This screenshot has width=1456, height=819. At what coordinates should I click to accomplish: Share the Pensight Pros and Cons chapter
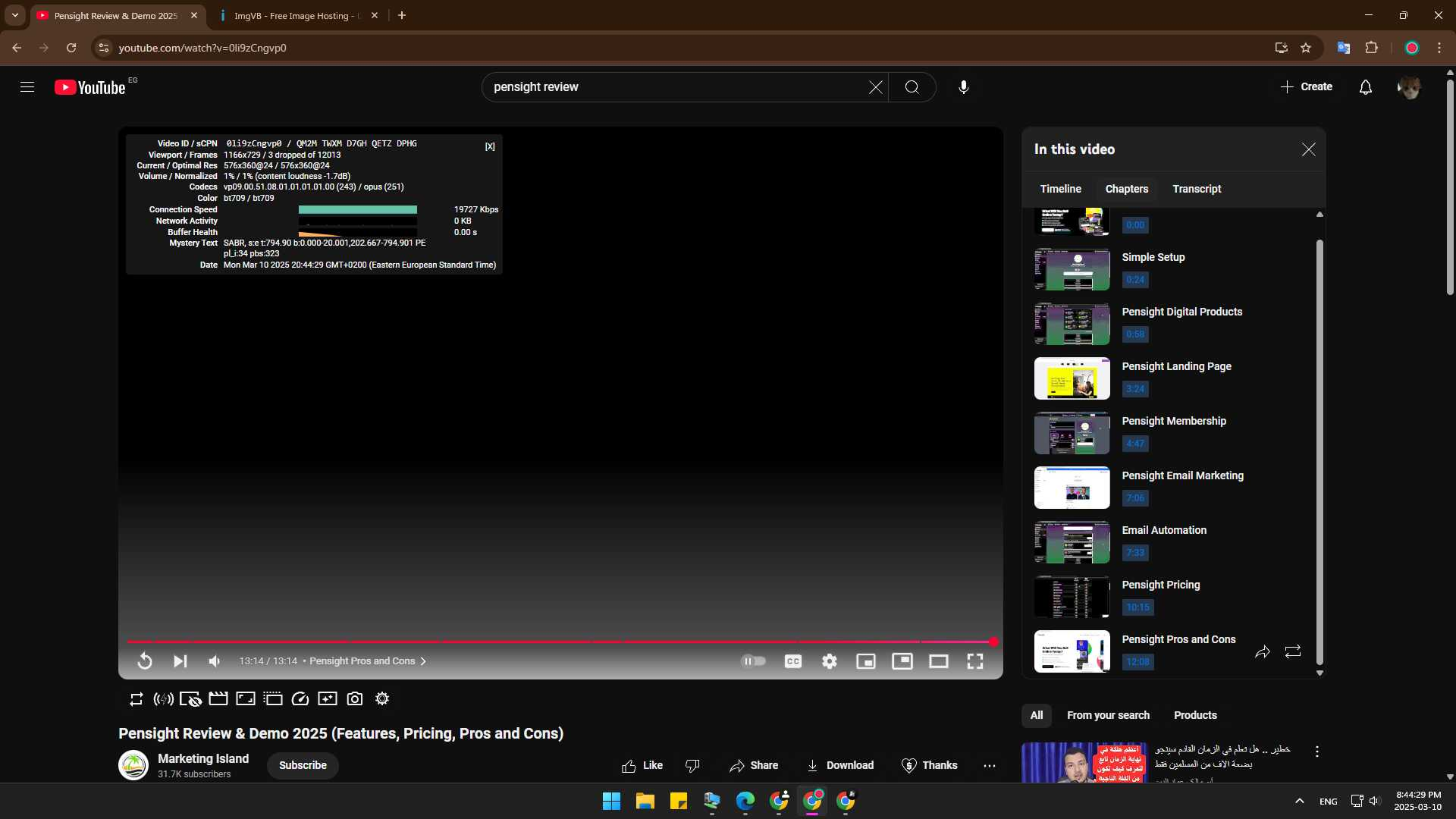tap(1263, 652)
